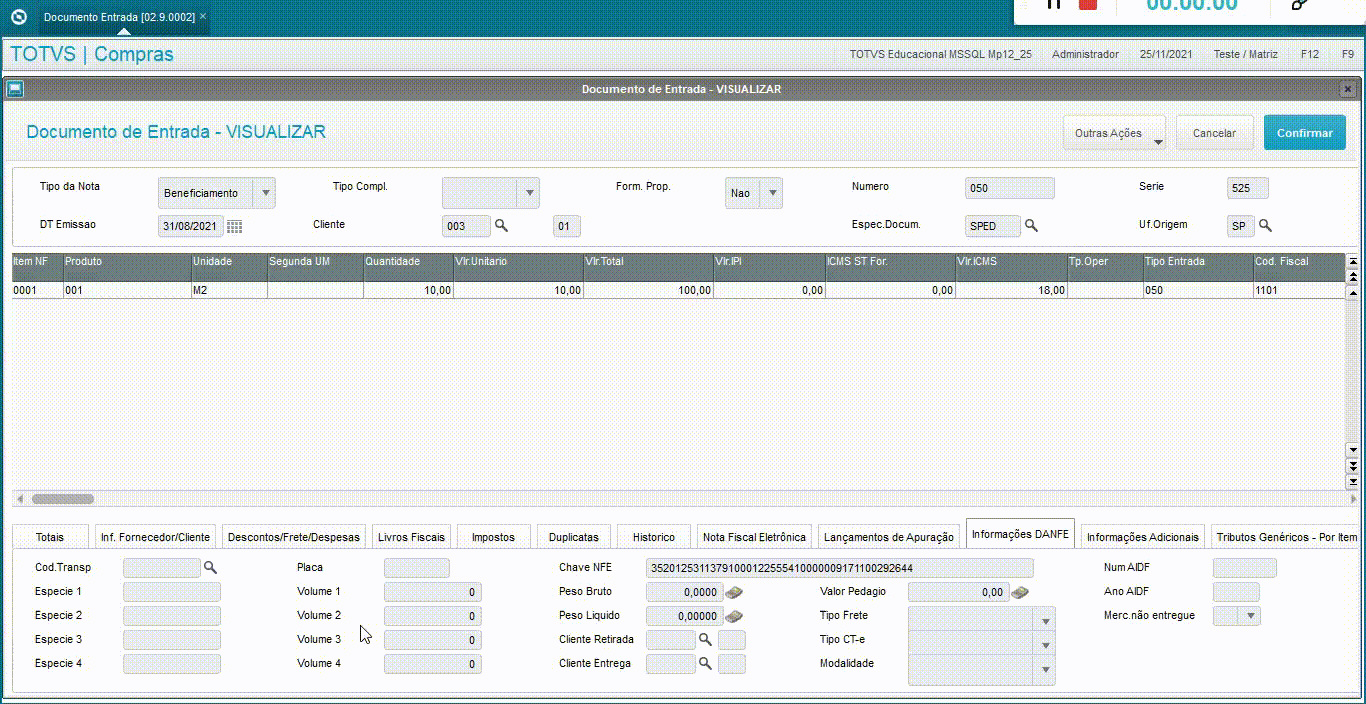This screenshot has height=704, width=1366.
Task: Switch to the Livros Fiscais tab
Action: [411, 537]
